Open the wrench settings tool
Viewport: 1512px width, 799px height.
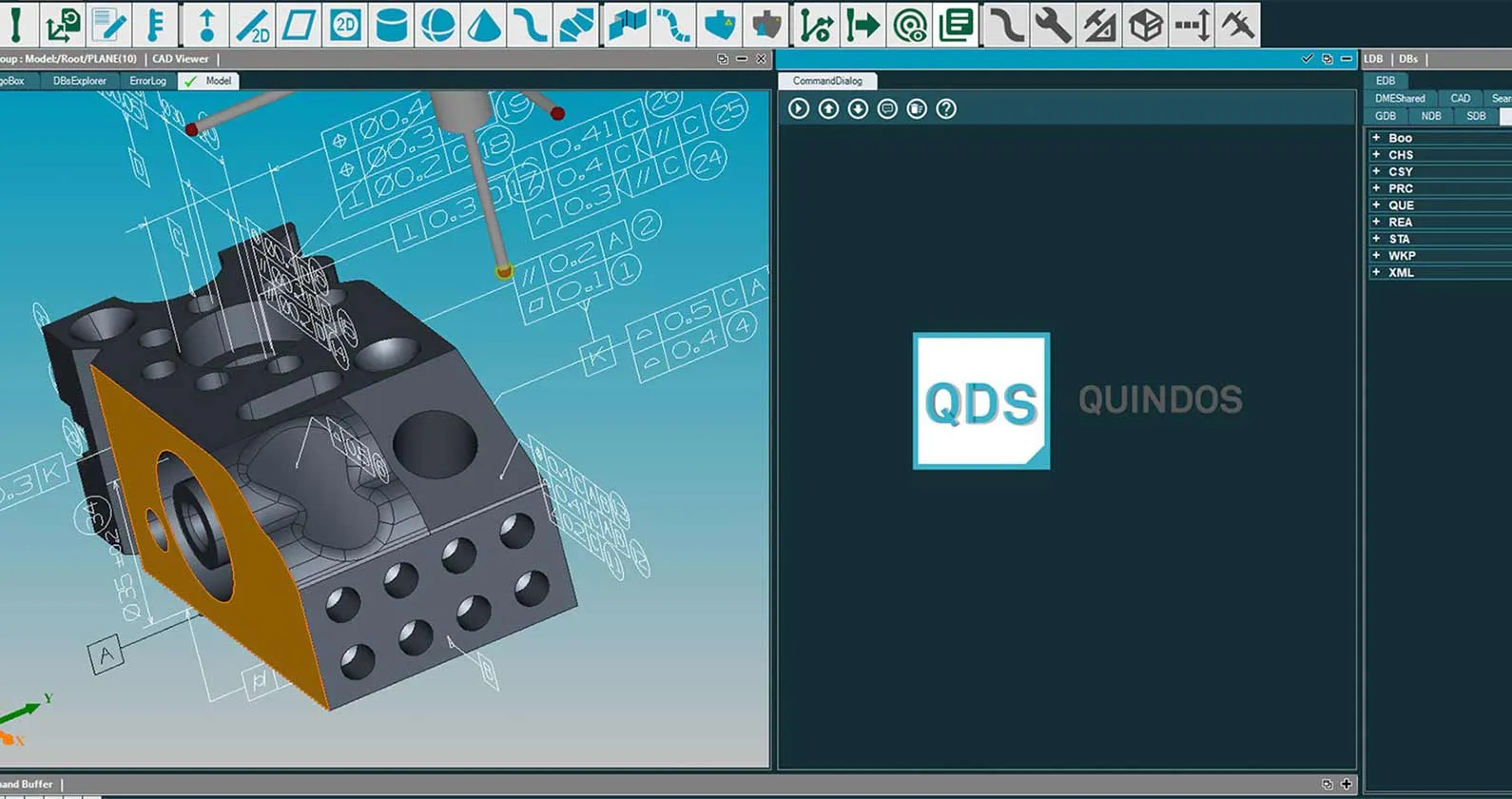(x=1052, y=25)
